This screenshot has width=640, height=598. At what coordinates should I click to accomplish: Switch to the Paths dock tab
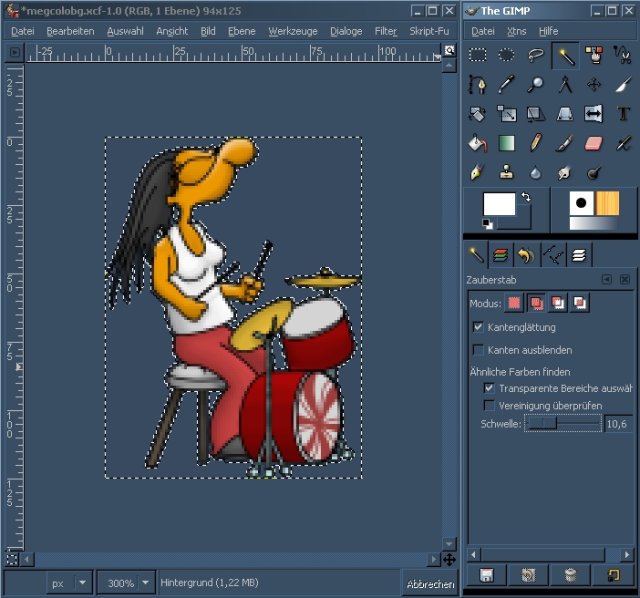click(x=553, y=255)
